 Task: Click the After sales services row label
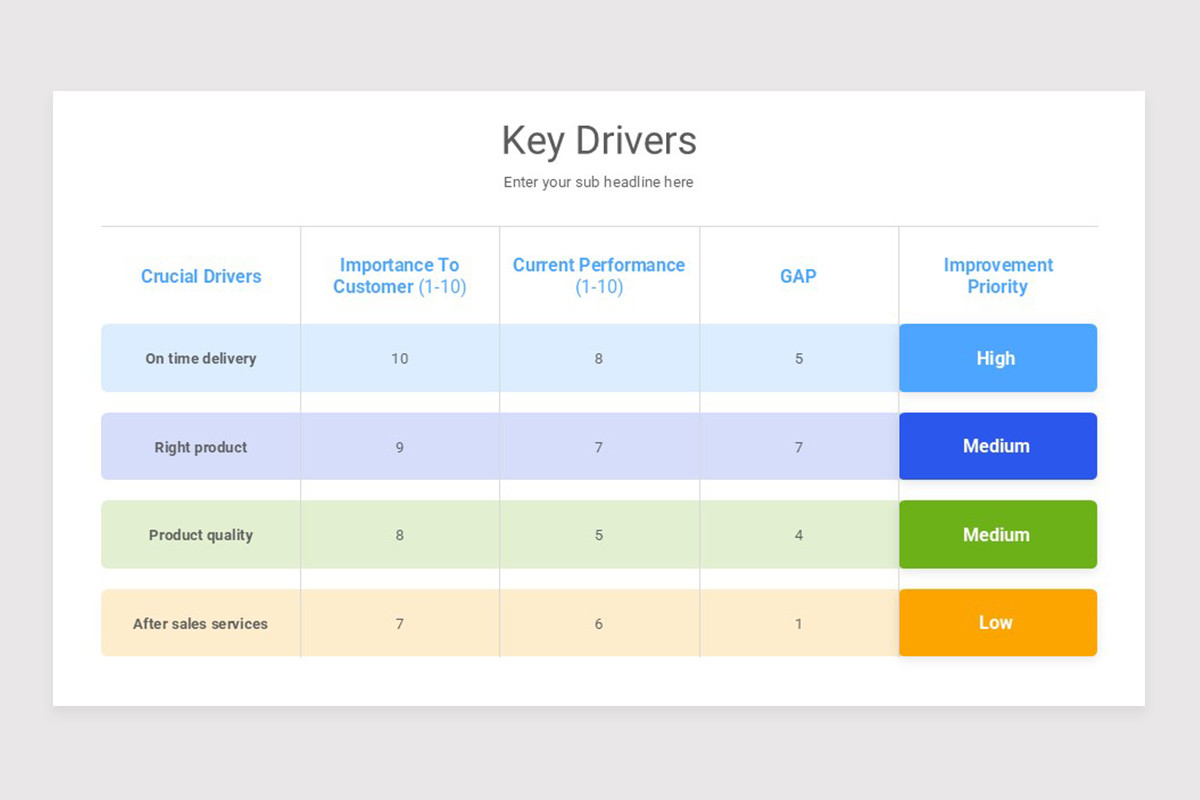[x=200, y=622]
